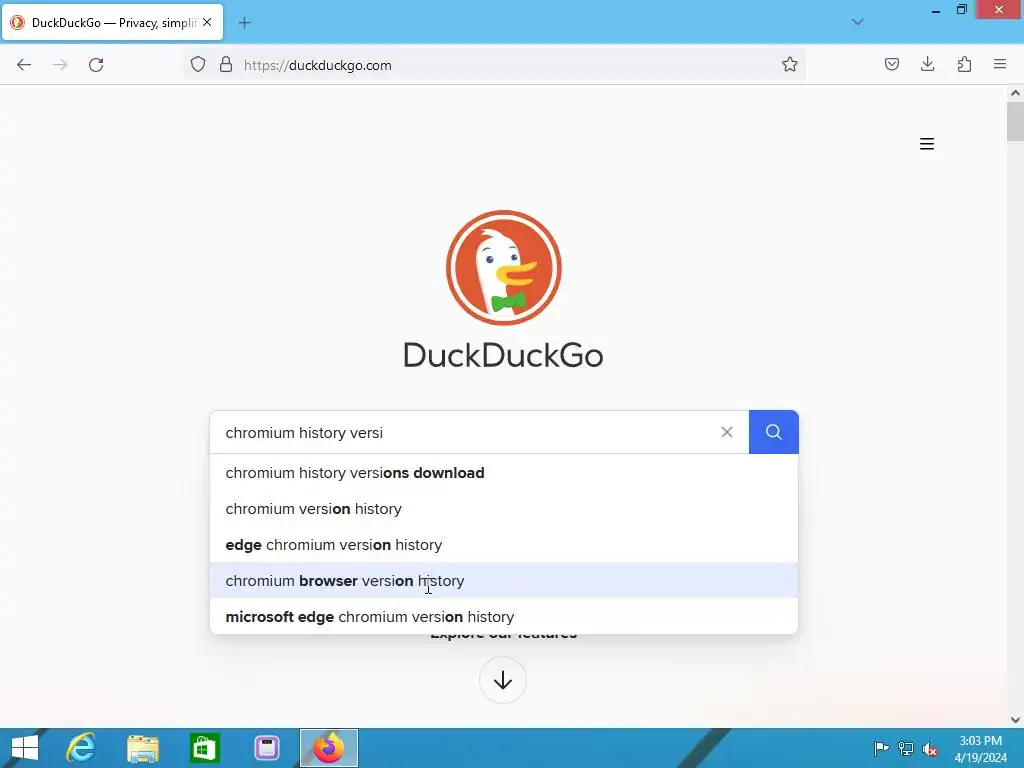This screenshot has height=768, width=1024.
Task: Click the muted volume tray icon
Action: coord(930,748)
